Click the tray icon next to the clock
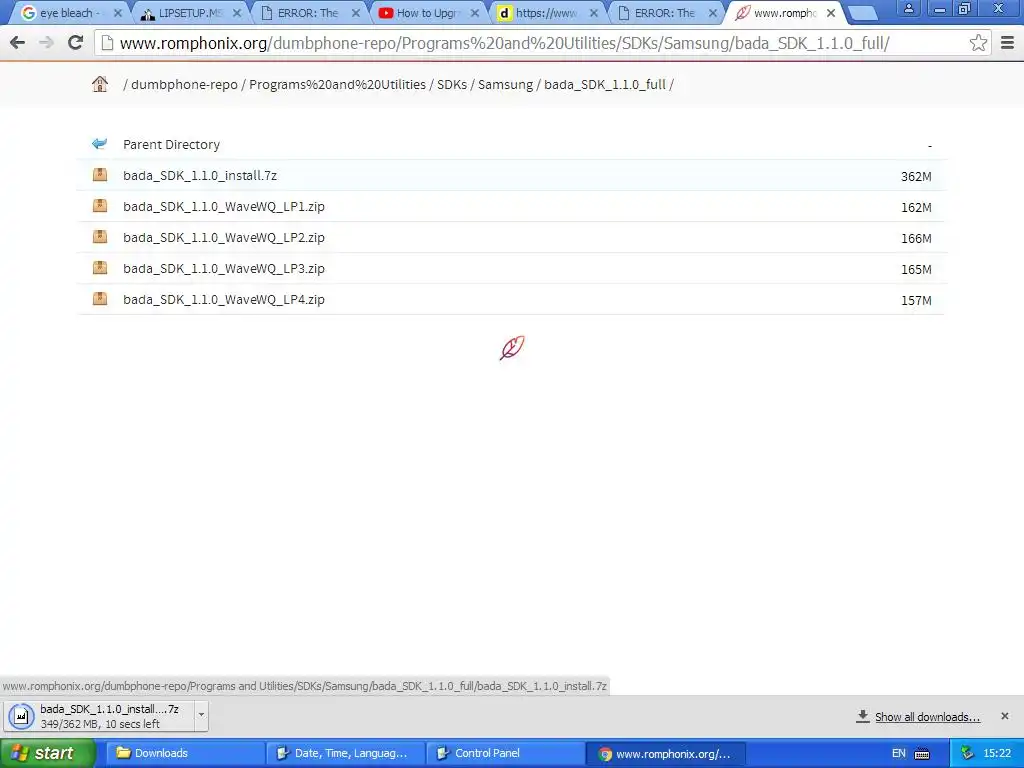Screen dimensions: 1024x768 click(x=967, y=753)
